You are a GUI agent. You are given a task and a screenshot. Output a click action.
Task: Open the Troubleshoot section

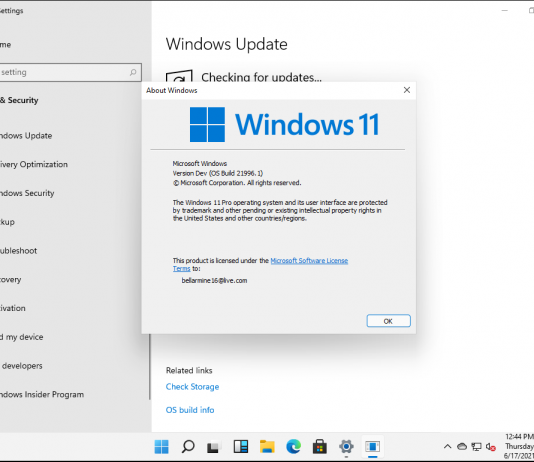(18, 251)
